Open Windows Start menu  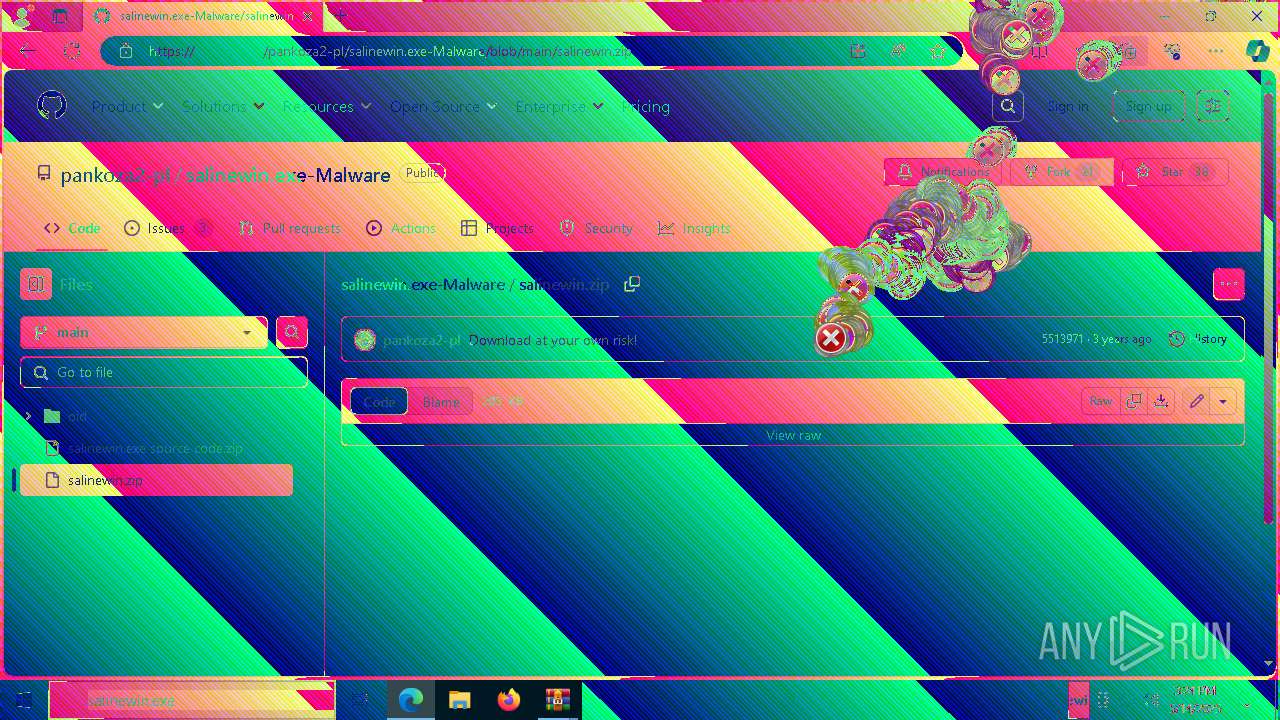24,700
